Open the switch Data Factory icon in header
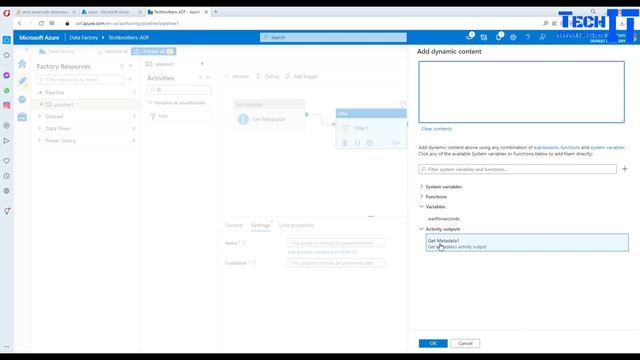Viewport: 640px width, 360px height. click(484, 37)
